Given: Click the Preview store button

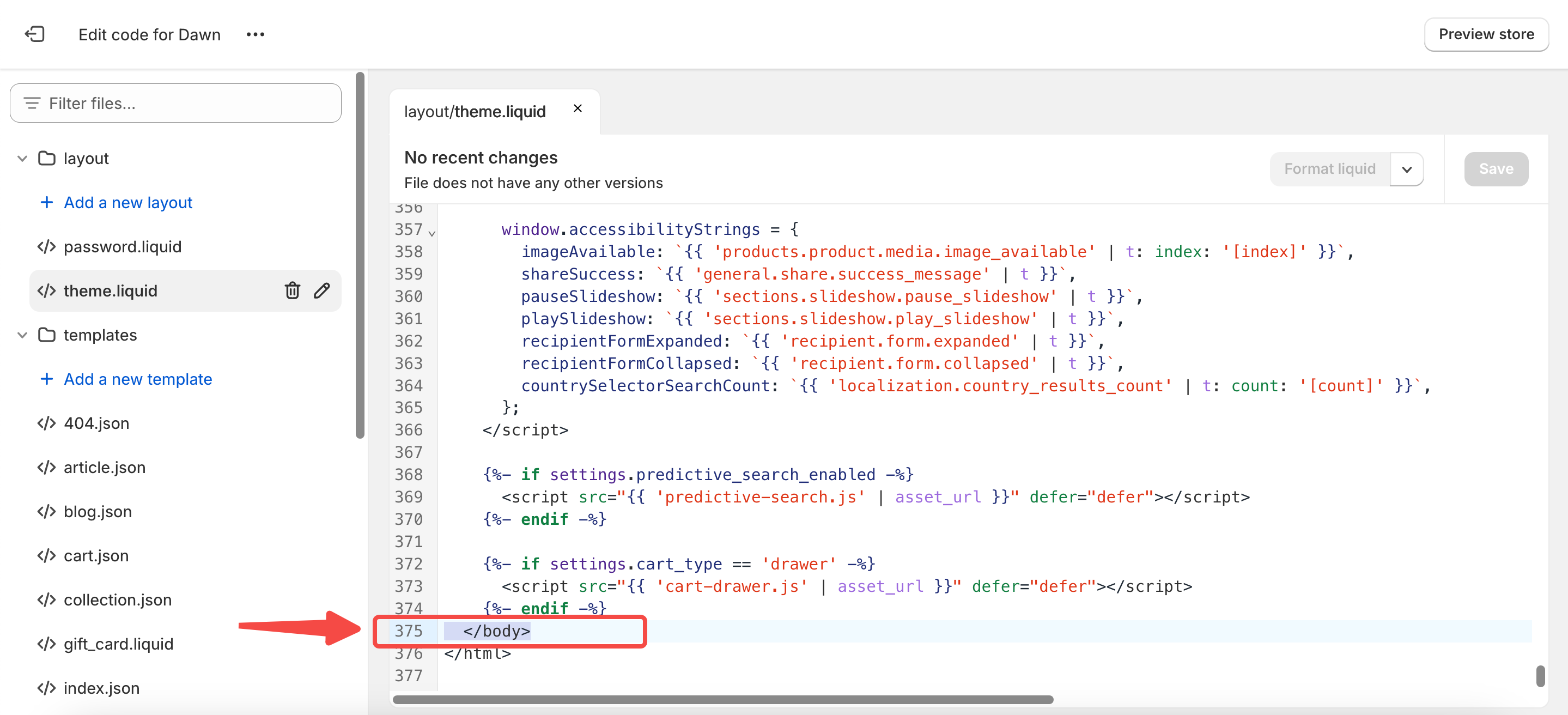Looking at the screenshot, I should point(1486,34).
